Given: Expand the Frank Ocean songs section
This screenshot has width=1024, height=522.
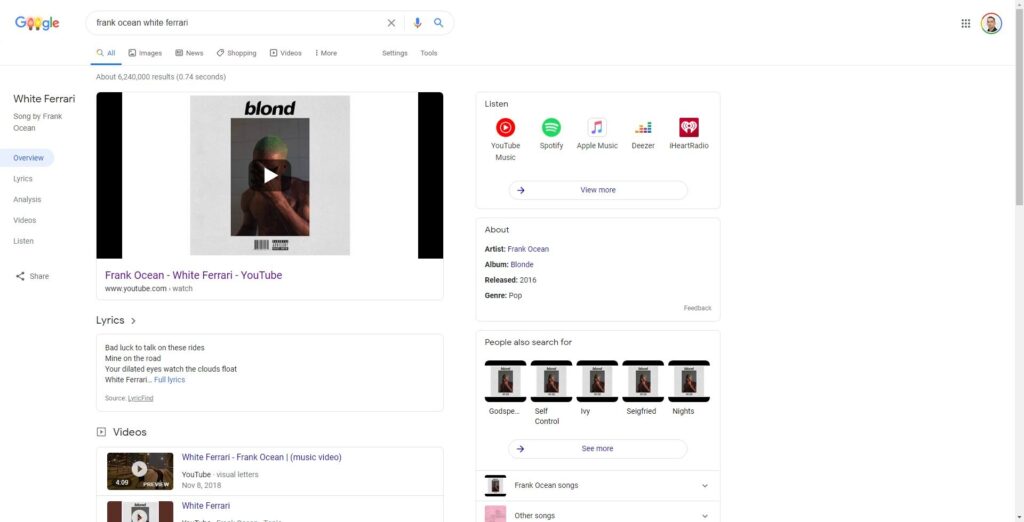Looking at the screenshot, I should pos(704,486).
